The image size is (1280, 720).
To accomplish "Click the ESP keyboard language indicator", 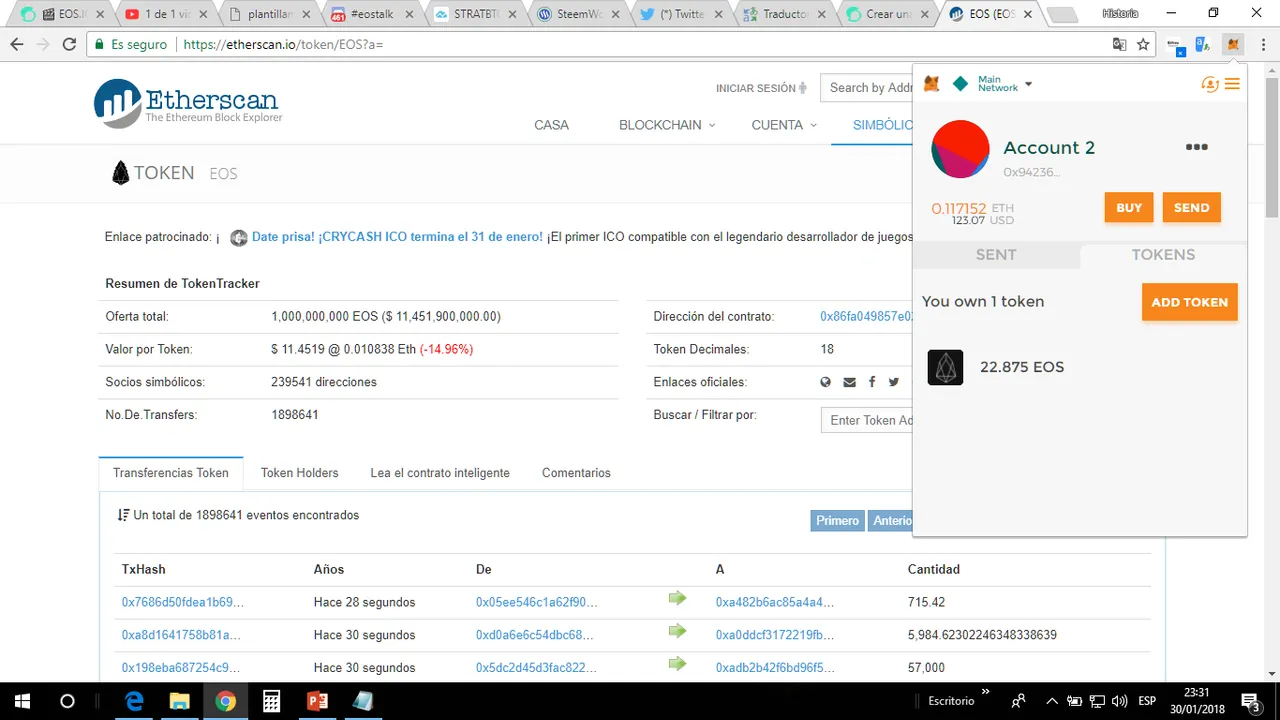I will coord(1147,701).
